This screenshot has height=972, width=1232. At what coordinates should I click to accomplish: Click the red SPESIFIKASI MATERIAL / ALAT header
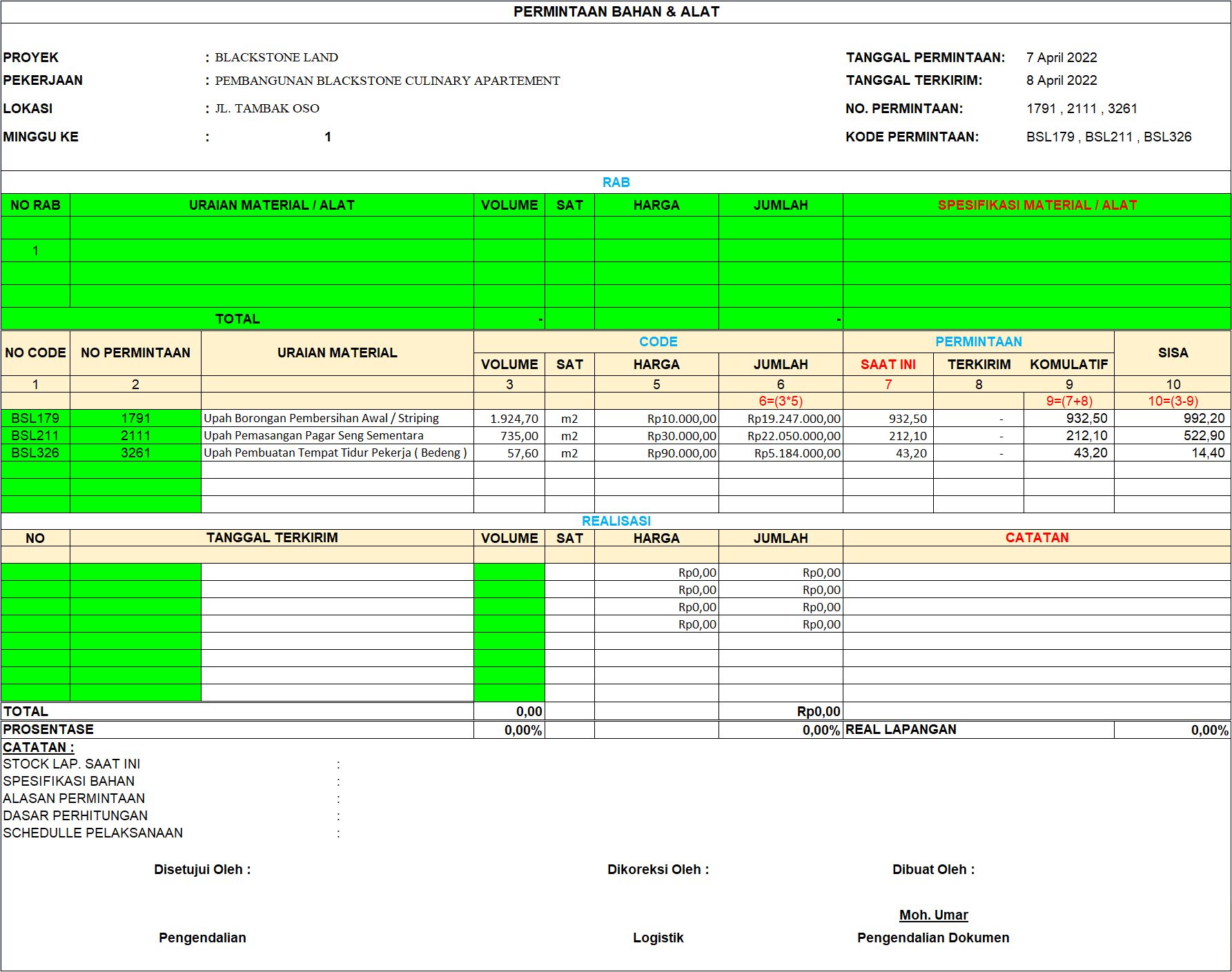[1037, 205]
